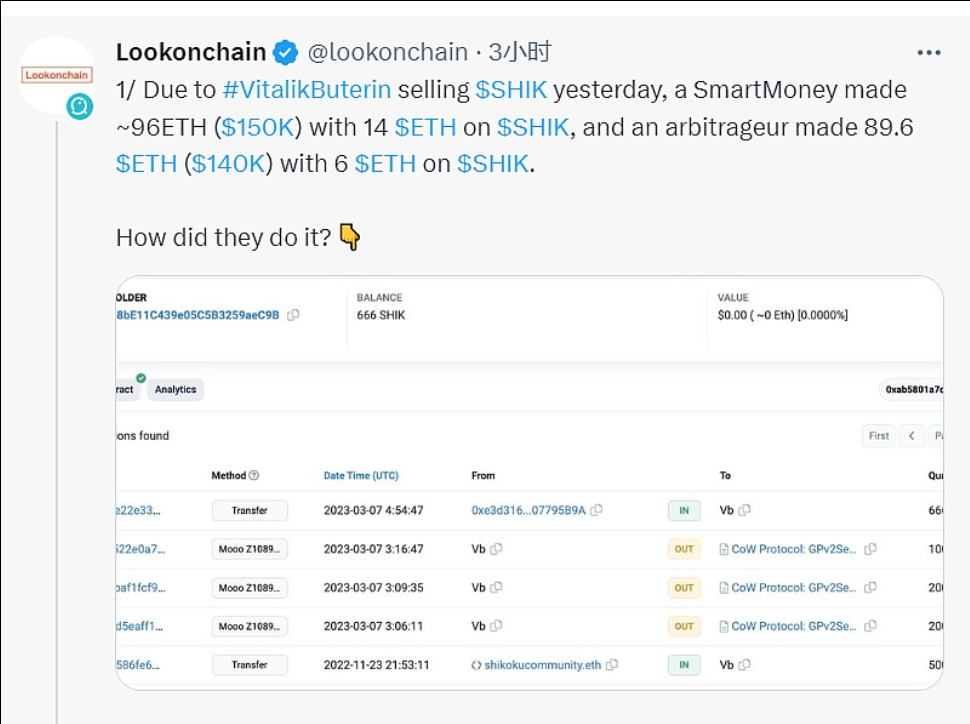Copy the holder address via copy icon
Screen dimensions: 970x724
[x=293, y=315]
